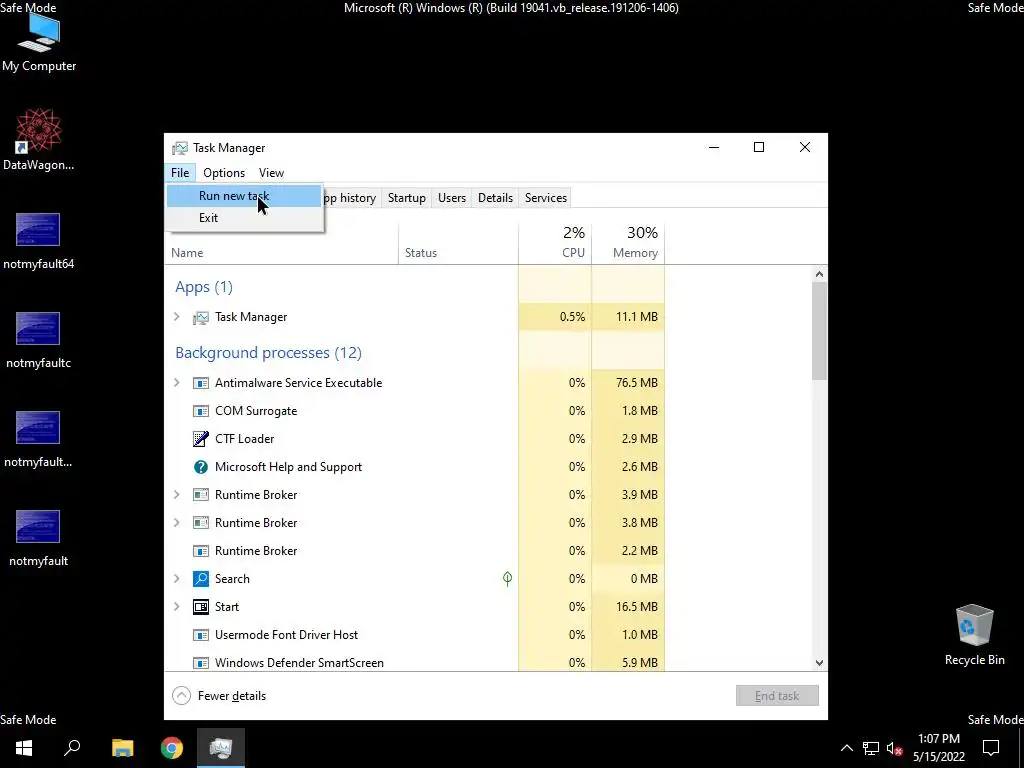Launch Google Chrome from taskbar
The image size is (1024, 768).
[172, 748]
